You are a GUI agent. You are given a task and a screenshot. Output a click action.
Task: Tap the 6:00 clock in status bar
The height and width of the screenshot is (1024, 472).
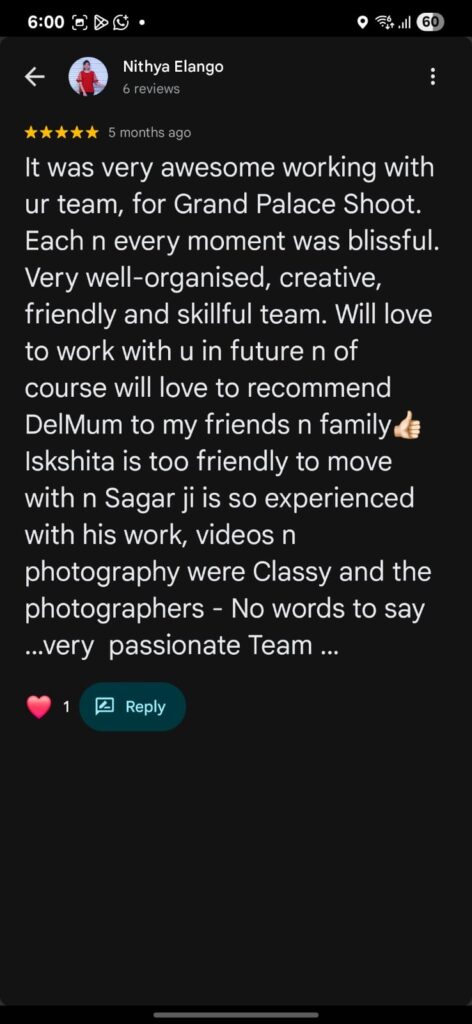tap(46, 22)
